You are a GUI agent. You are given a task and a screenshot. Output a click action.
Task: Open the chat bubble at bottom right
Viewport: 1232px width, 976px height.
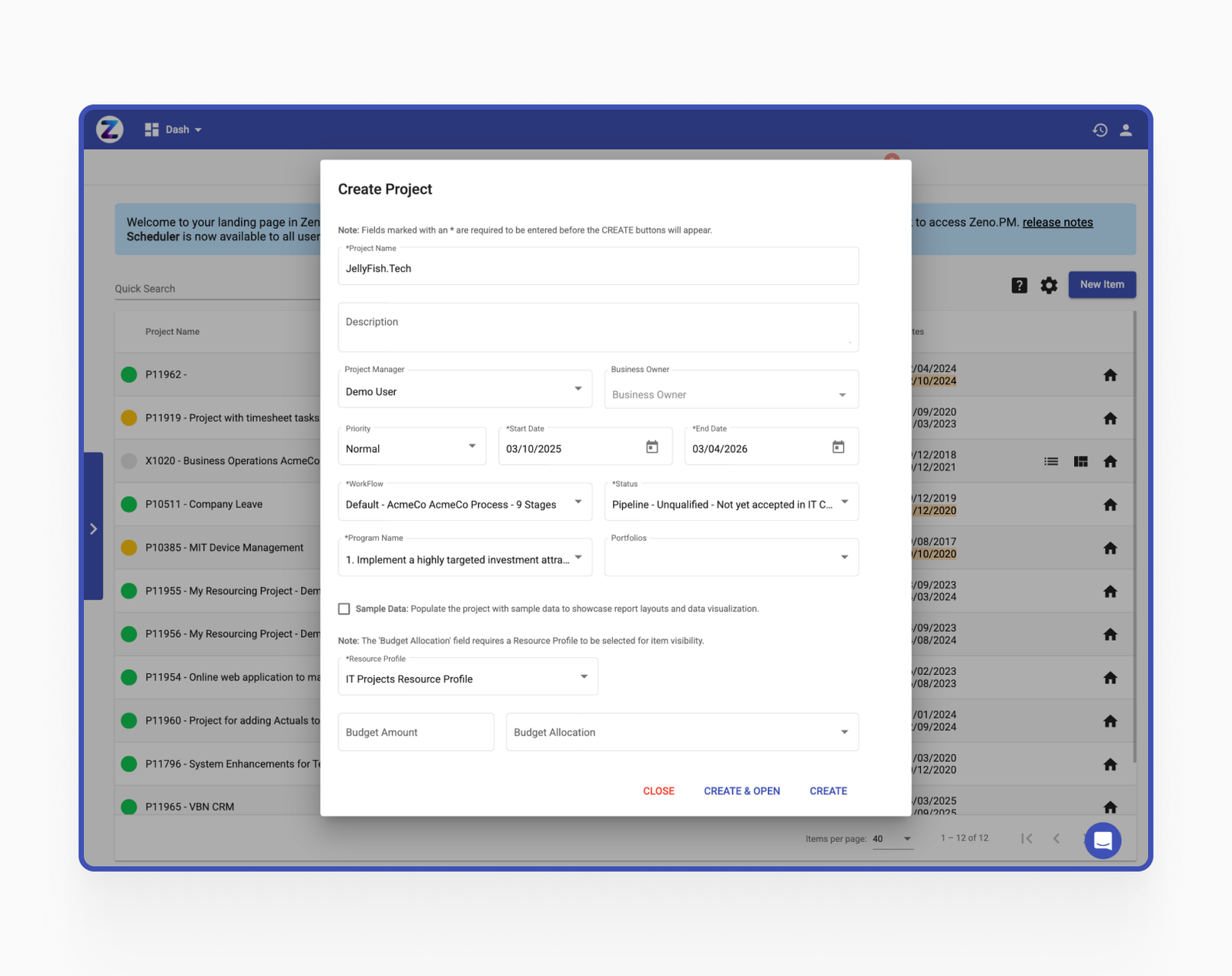[x=1103, y=840]
